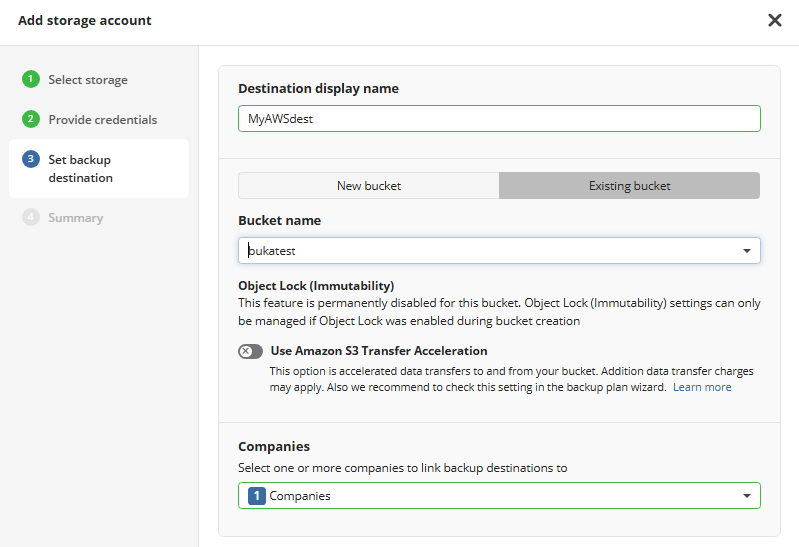Click the bukatest bucket name text
The height and width of the screenshot is (547, 799).
(272, 251)
